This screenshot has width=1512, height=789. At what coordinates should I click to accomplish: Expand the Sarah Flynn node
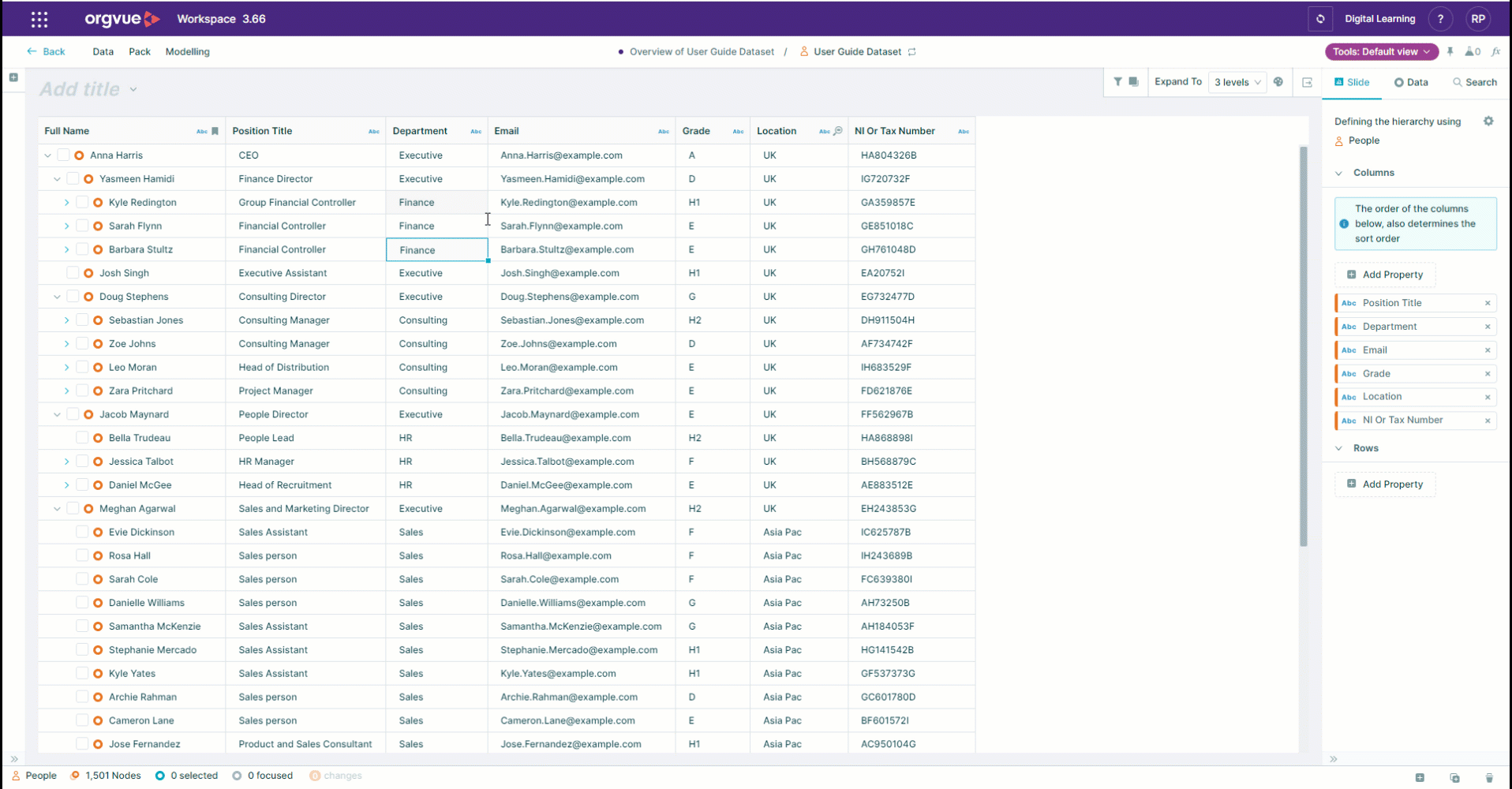click(66, 226)
